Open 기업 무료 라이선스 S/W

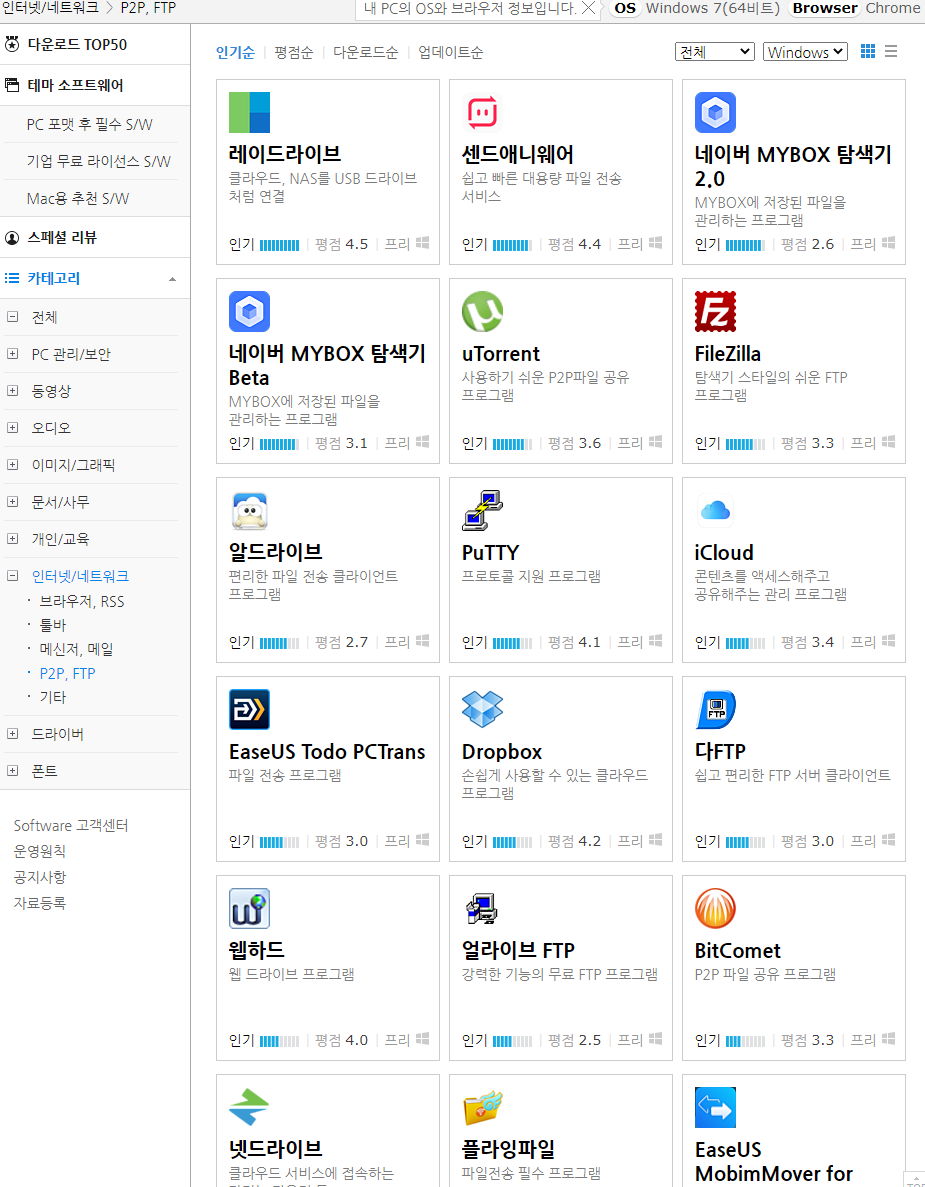pos(98,161)
